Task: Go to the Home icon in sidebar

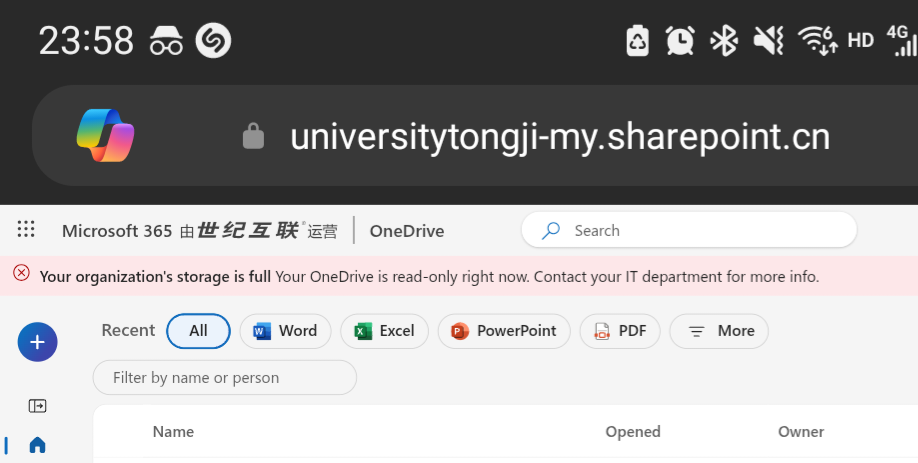Action: tap(37, 445)
